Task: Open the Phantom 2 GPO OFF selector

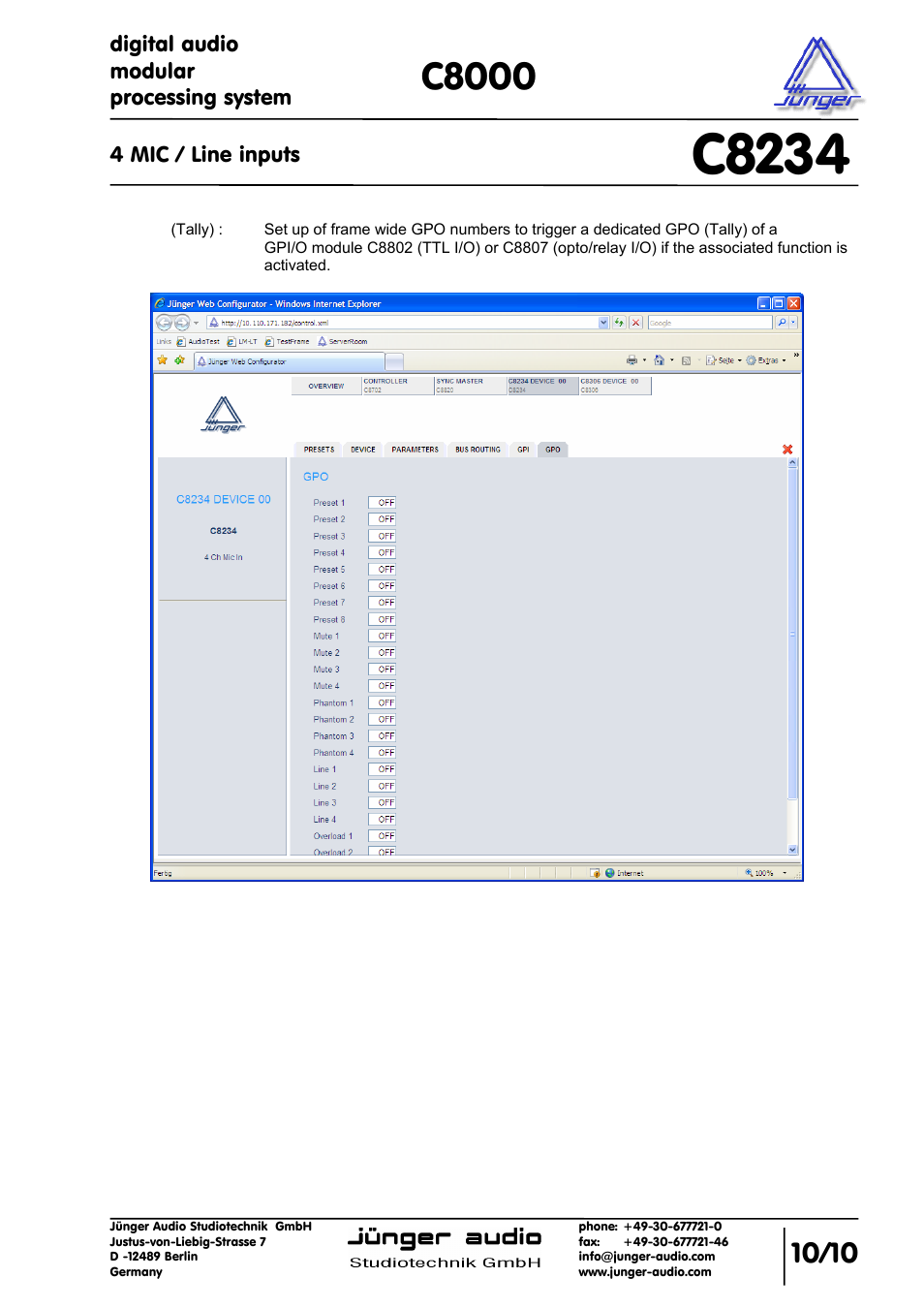Action: pyautogui.click(x=382, y=720)
